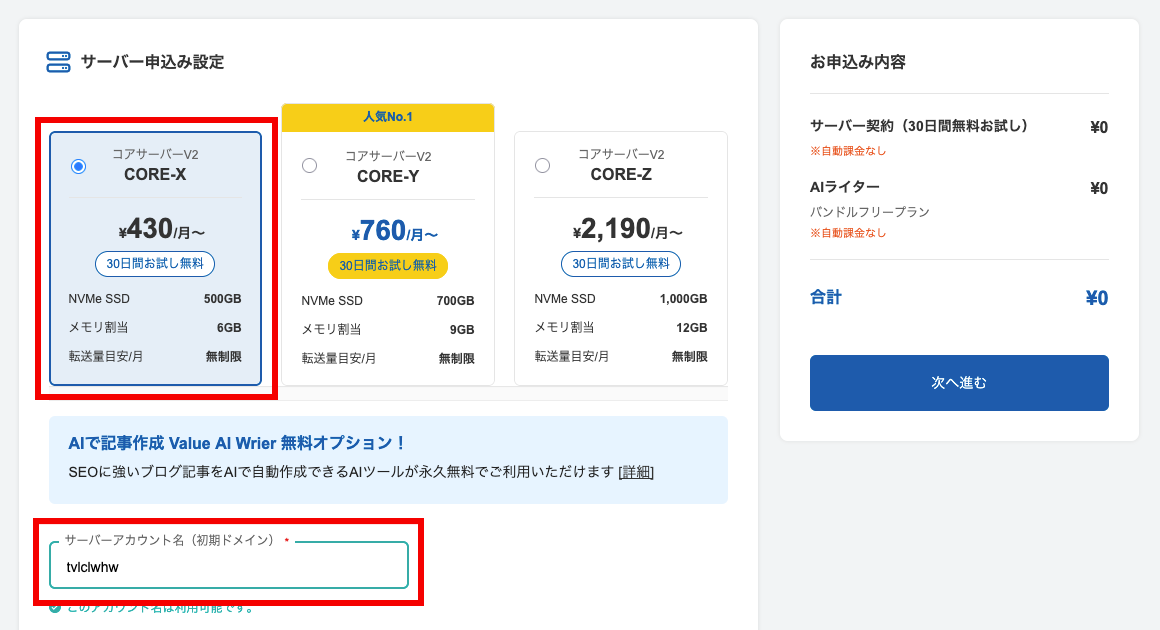Click the ¥2,190/月〜 price text
1160x630 pixels.
point(627,229)
